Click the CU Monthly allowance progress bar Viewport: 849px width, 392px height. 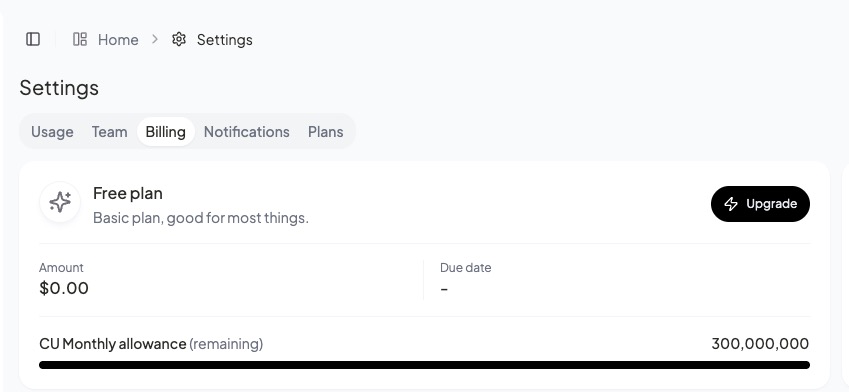click(x=424, y=365)
